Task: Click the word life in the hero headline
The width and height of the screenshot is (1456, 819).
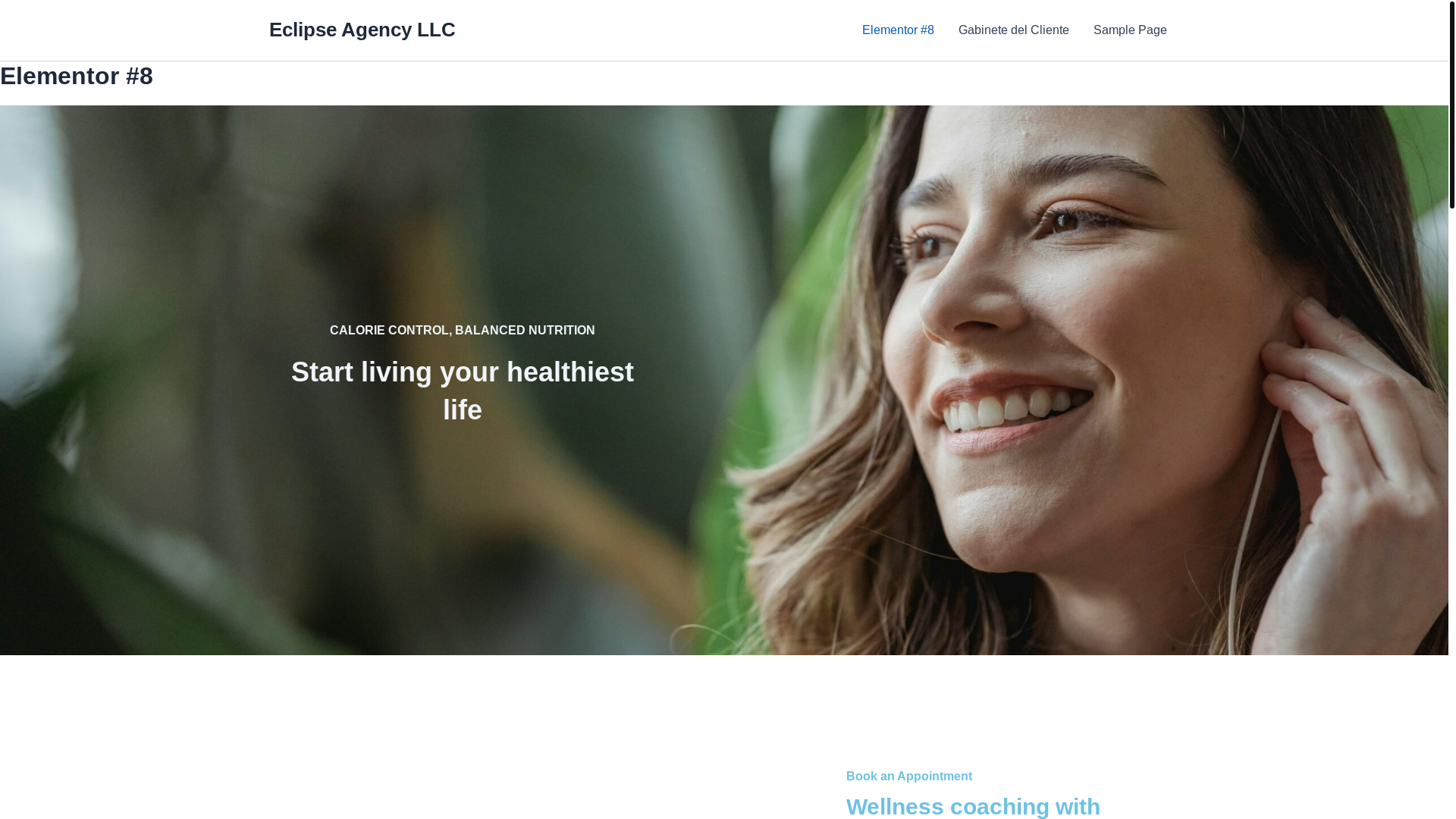Action: tap(462, 410)
